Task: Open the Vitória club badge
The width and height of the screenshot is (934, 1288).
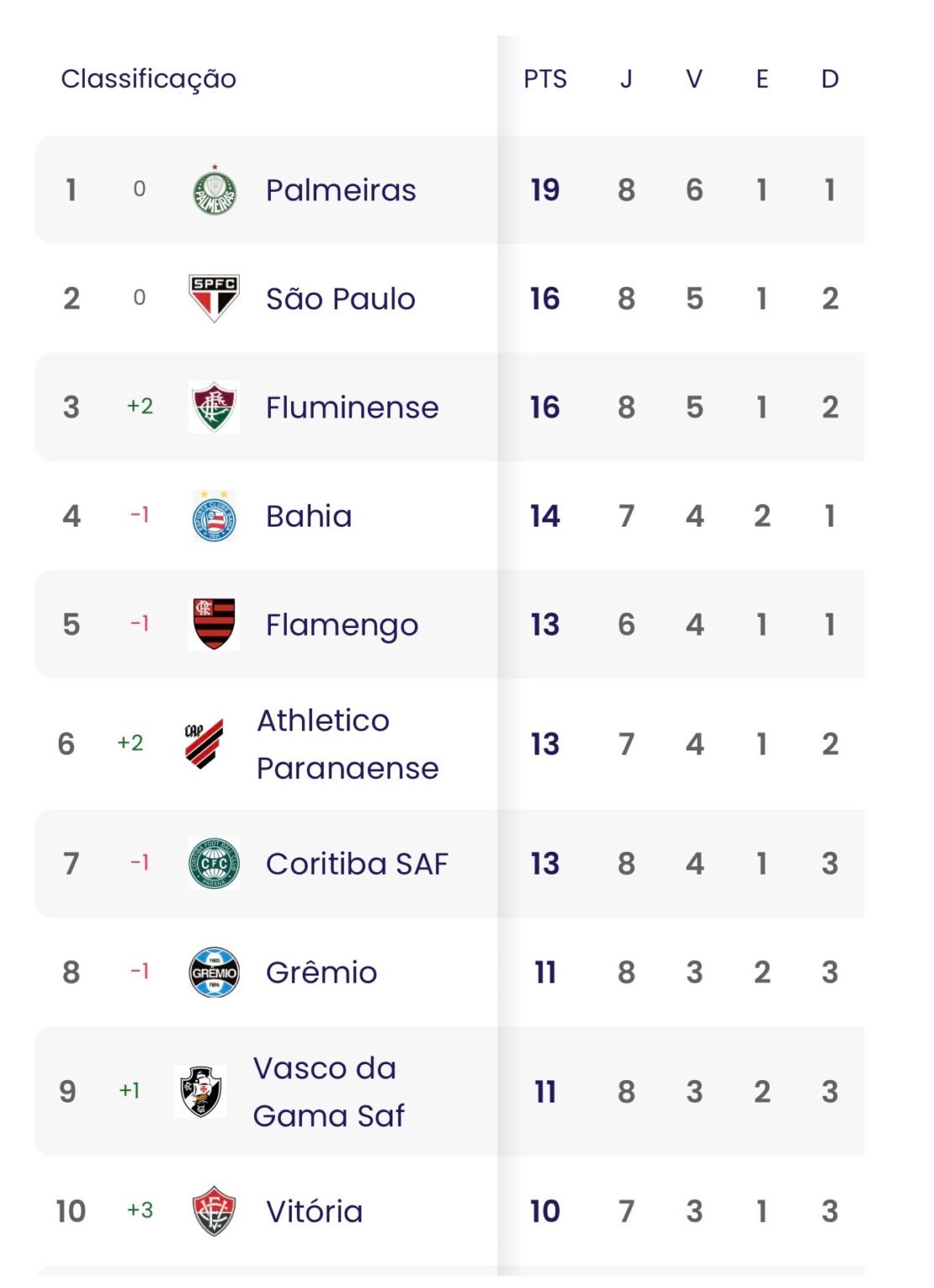Action: (x=214, y=1211)
